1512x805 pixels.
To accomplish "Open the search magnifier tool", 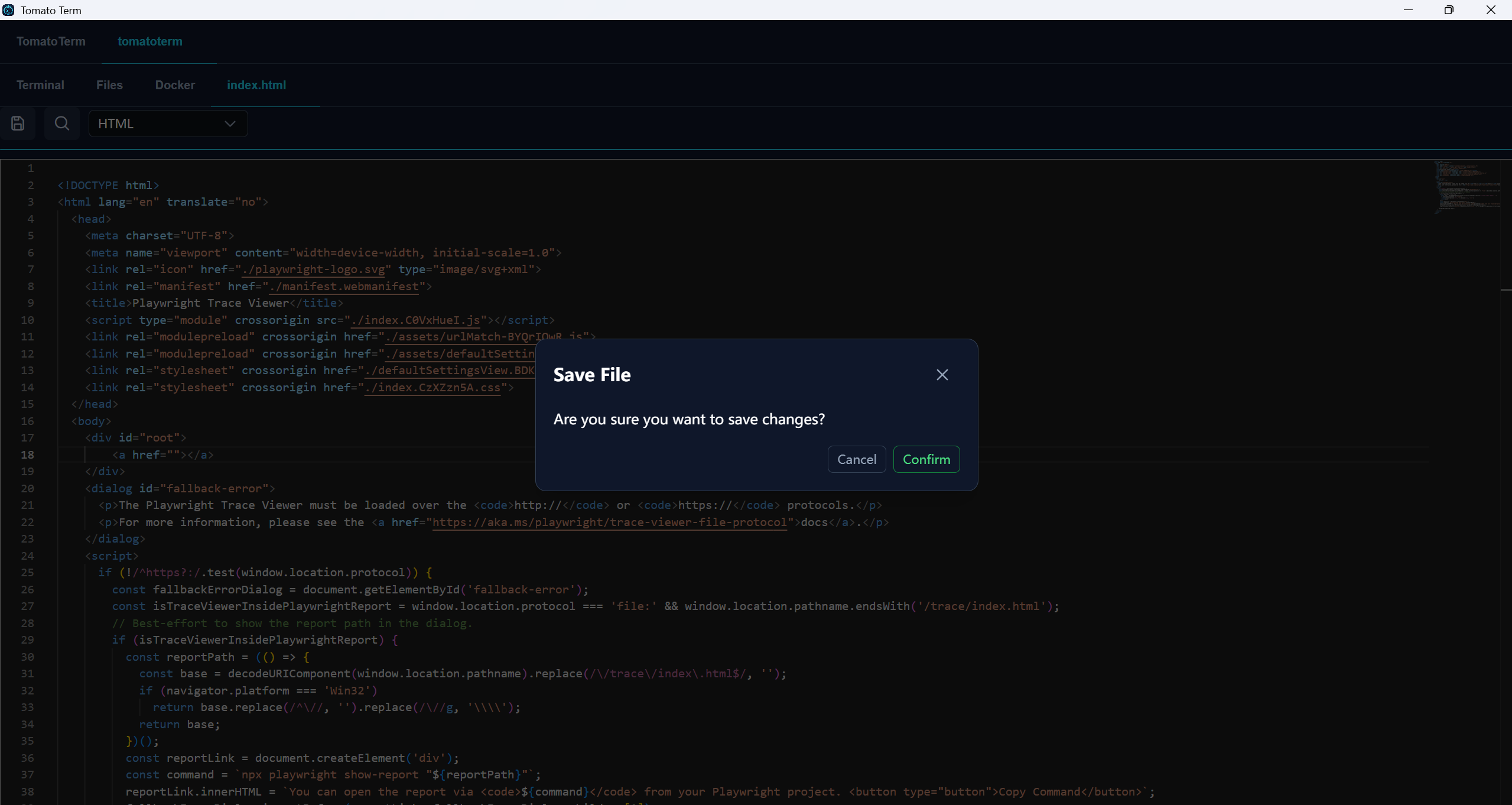I will (x=62, y=124).
